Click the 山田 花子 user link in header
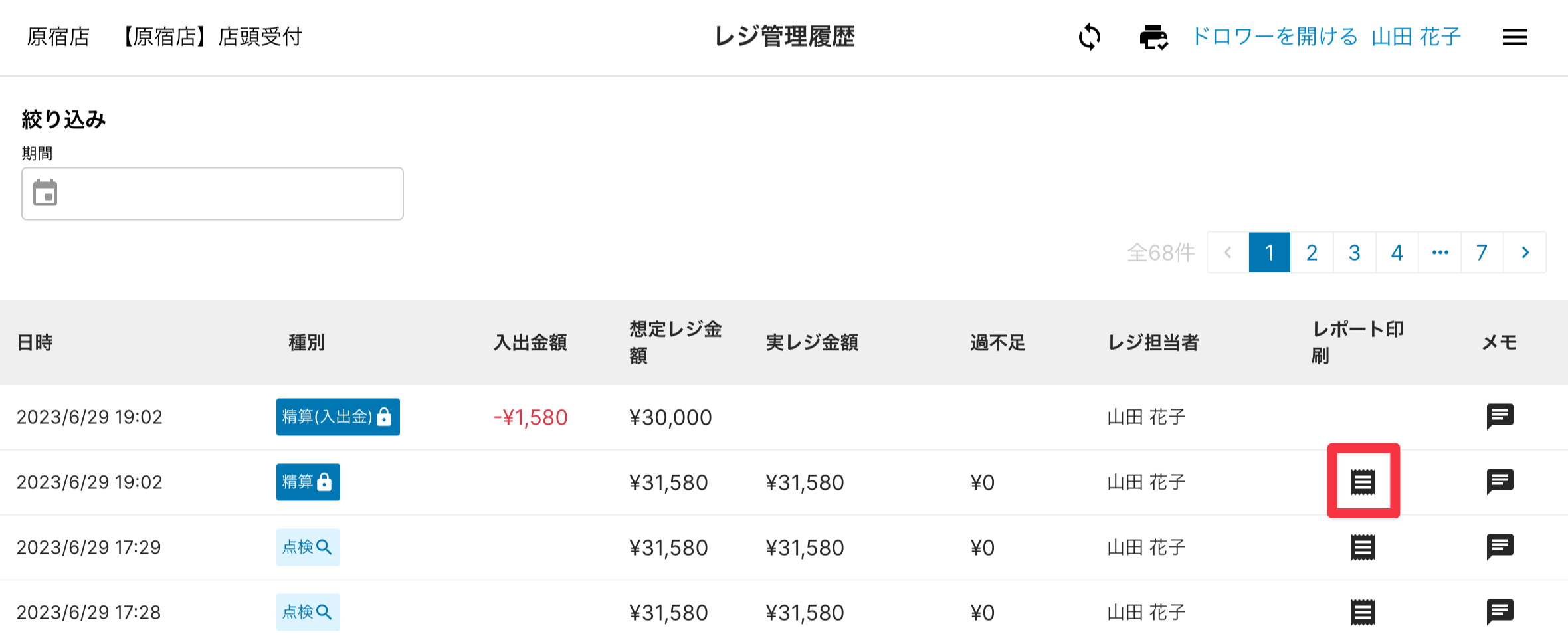 coord(1416,37)
